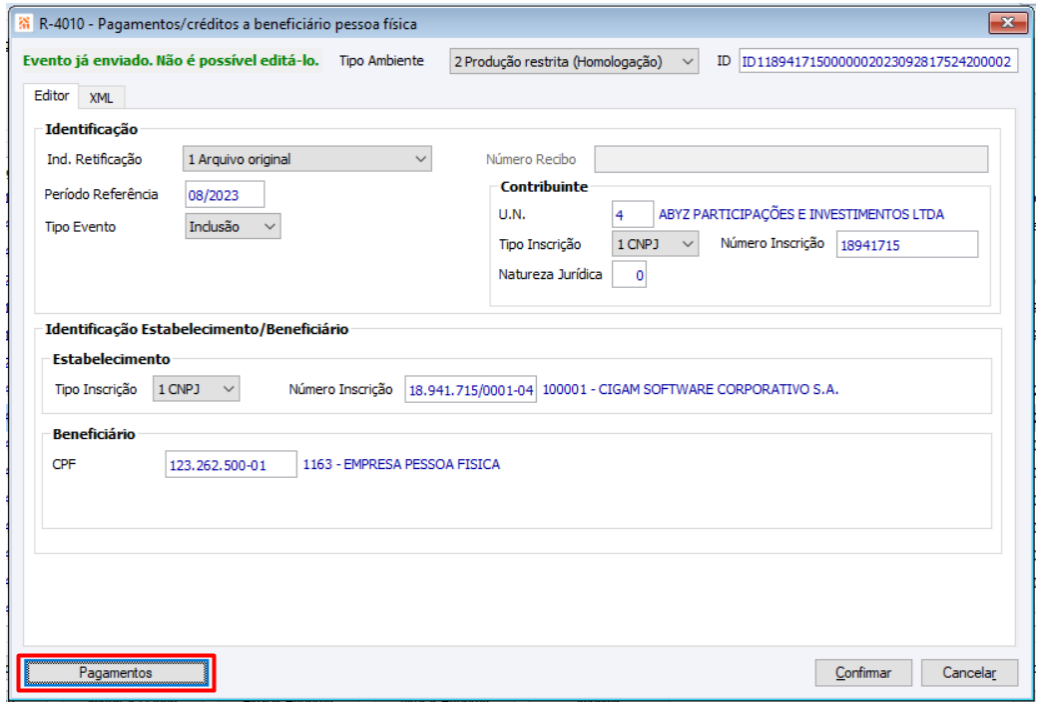Screen dimensions: 1042x711
Task: Open the Tipo Ambiente dropdown
Action: coord(573,61)
